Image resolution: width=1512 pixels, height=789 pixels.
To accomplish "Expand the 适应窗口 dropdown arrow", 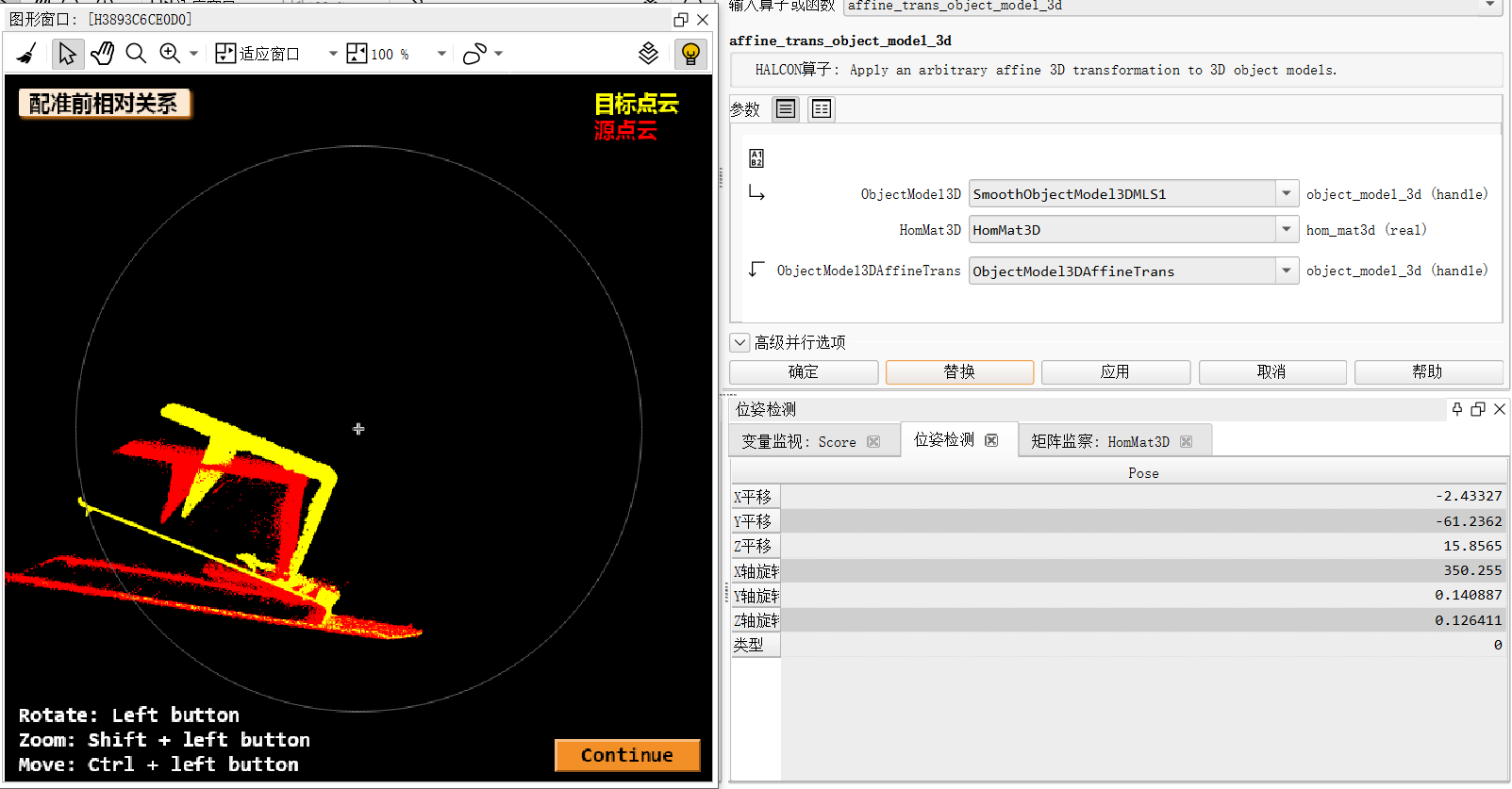I will pyautogui.click(x=332, y=54).
